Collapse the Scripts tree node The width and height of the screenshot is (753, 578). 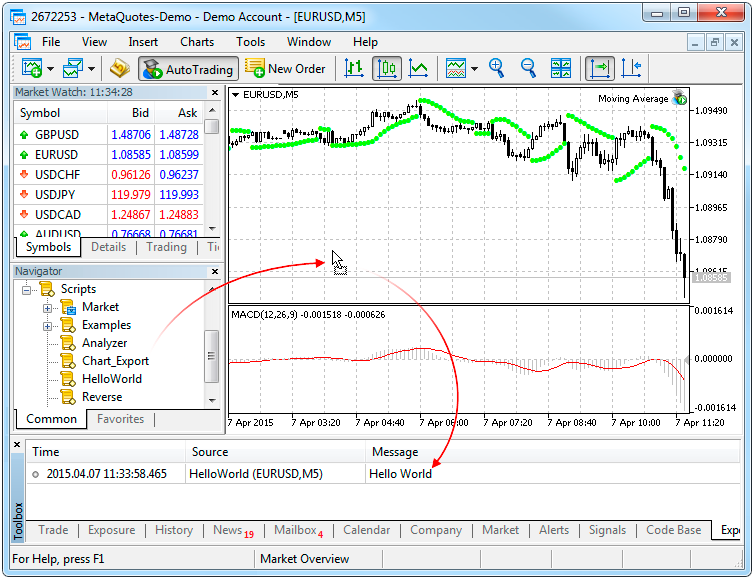coord(26,289)
